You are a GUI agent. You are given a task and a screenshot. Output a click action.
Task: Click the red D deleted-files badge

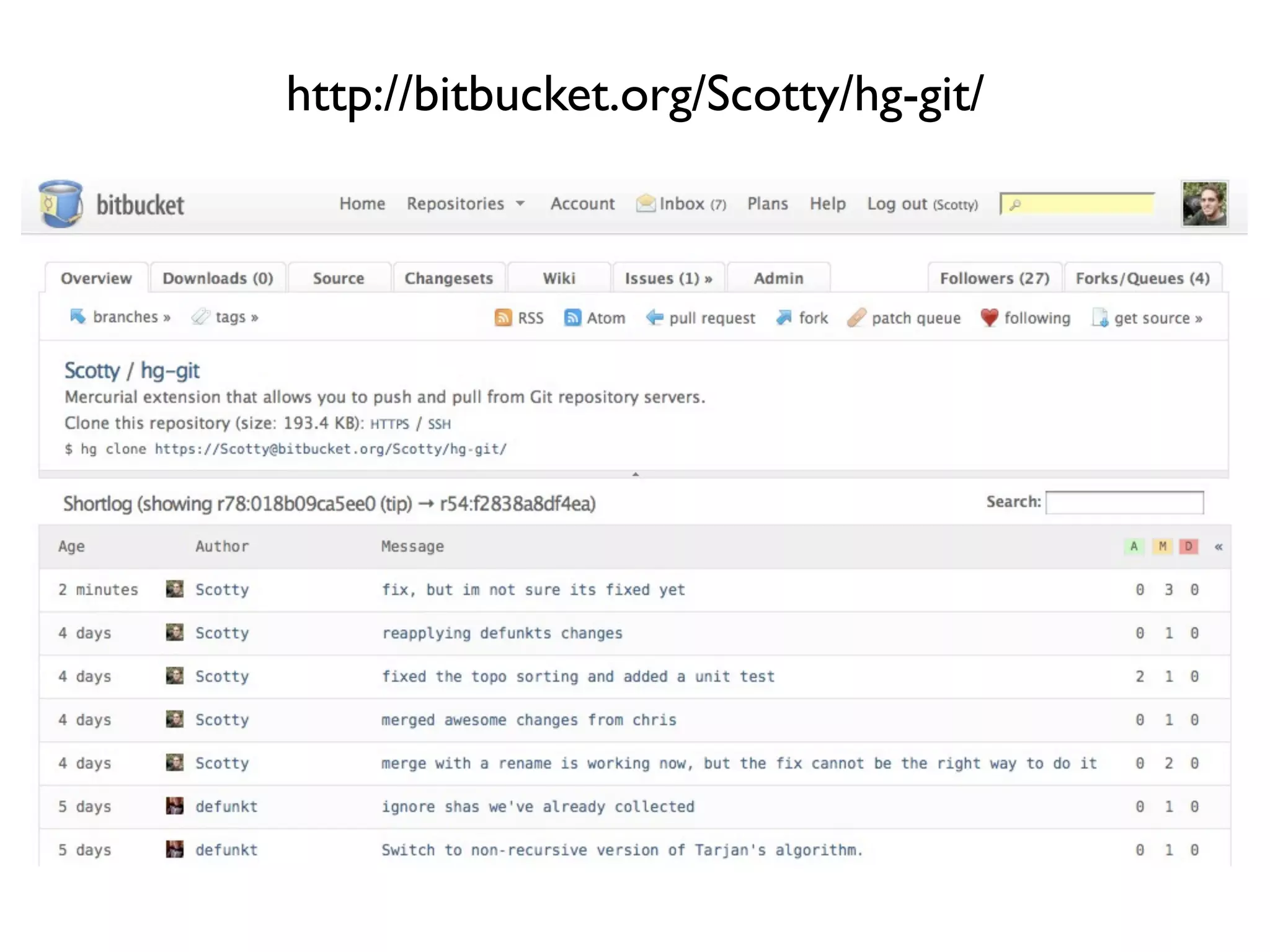coord(1189,547)
